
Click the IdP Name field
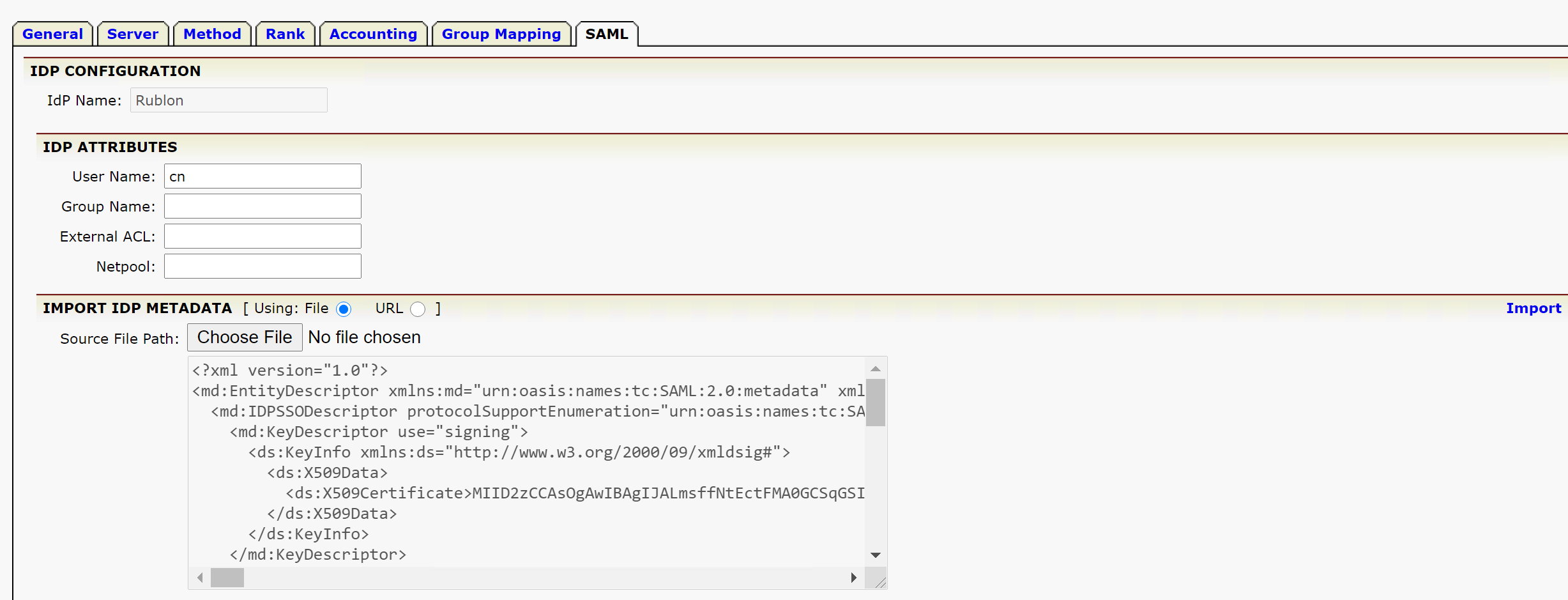click(x=229, y=100)
